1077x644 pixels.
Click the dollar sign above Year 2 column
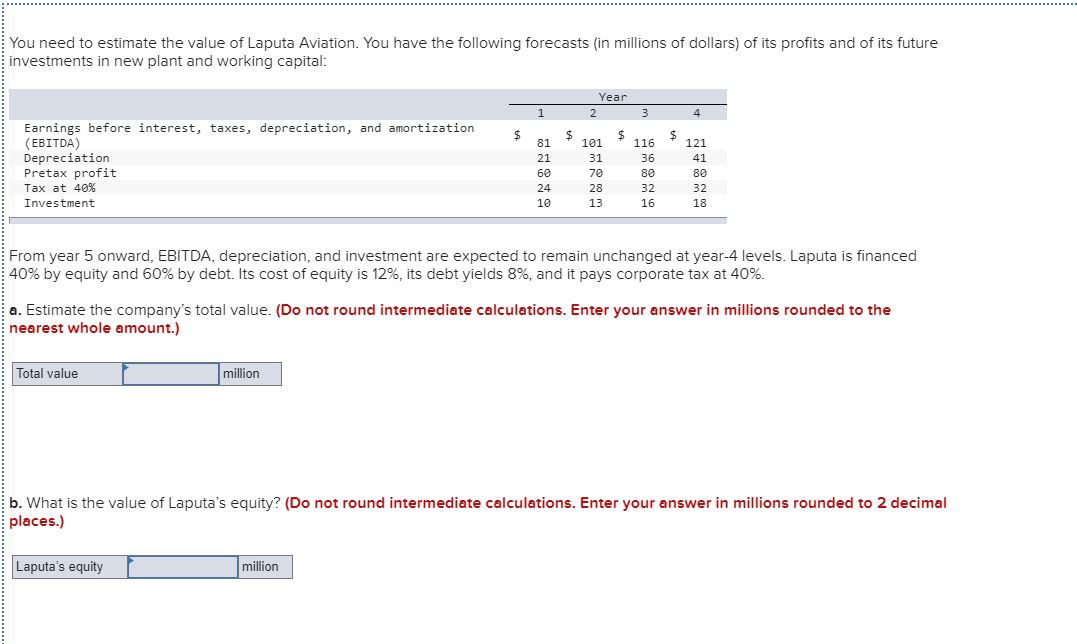[567, 135]
